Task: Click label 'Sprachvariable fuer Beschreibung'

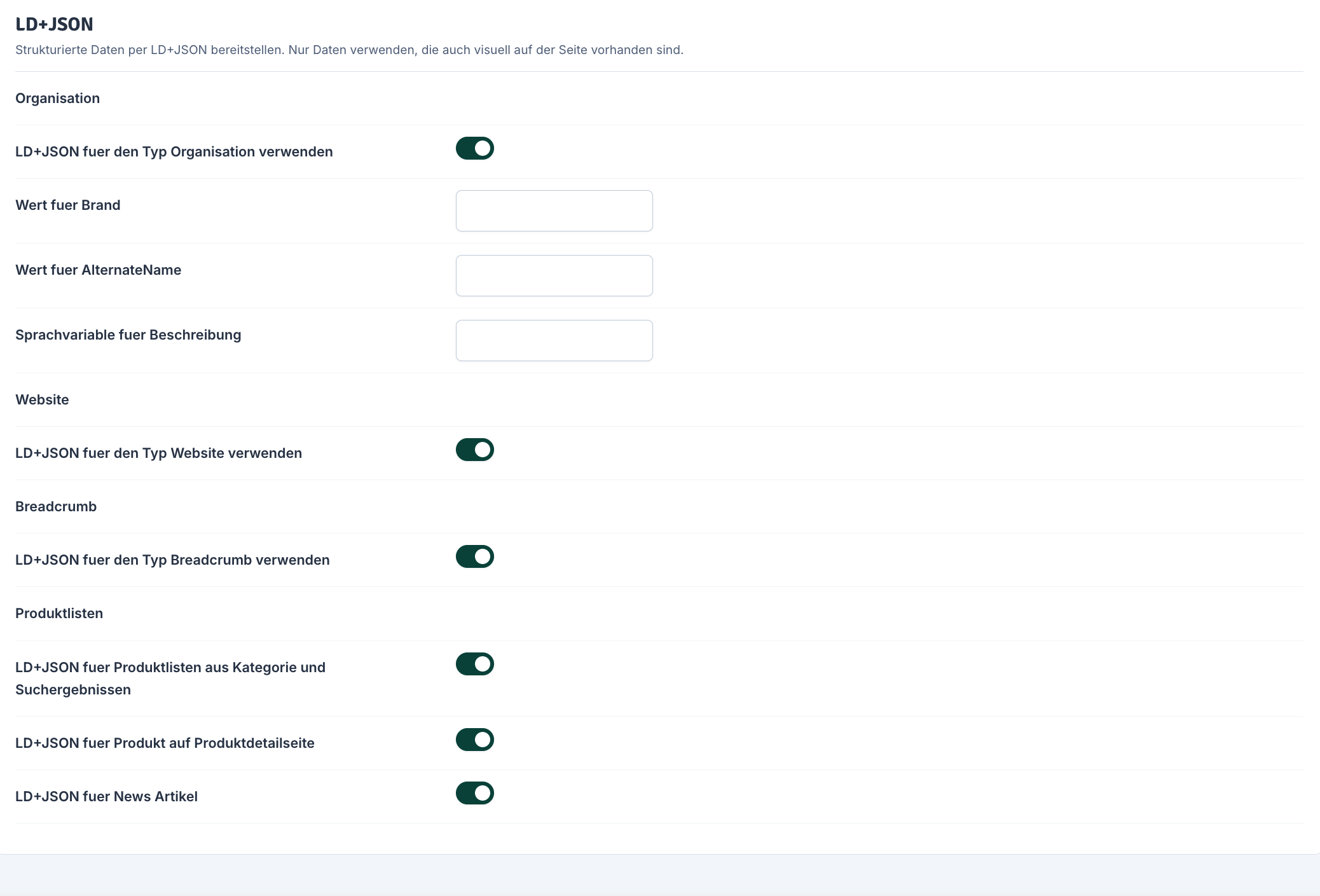Action: click(x=128, y=334)
